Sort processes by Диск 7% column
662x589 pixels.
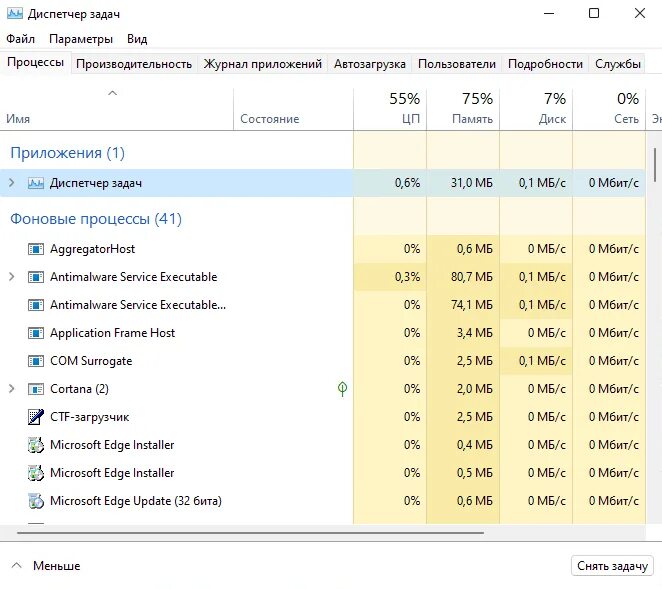tap(536, 109)
